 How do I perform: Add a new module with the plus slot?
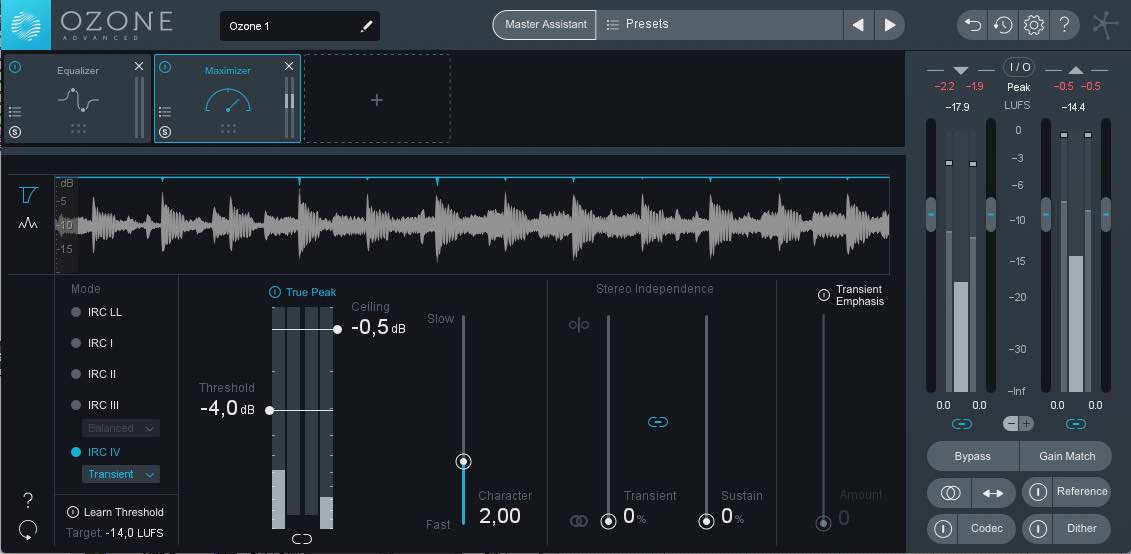[377, 100]
